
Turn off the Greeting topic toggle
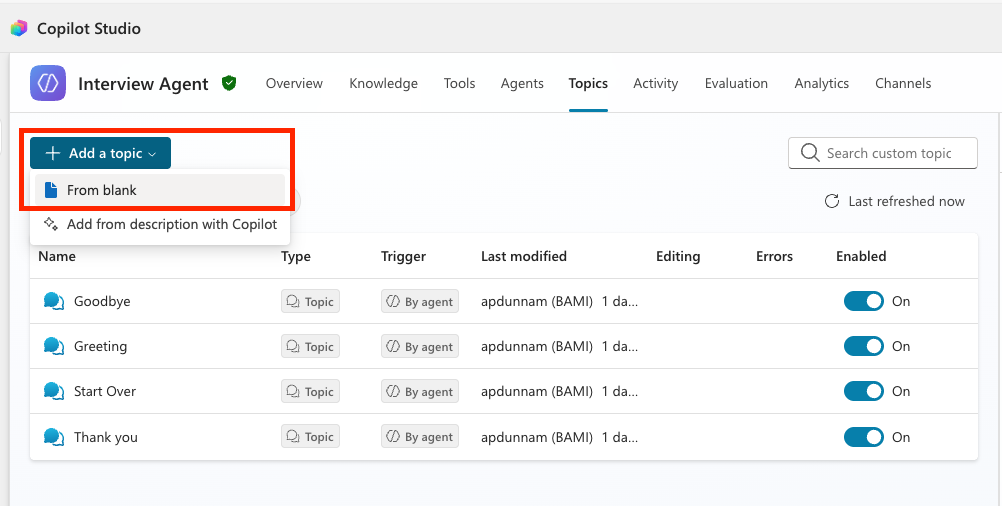pyautogui.click(x=863, y=346)
